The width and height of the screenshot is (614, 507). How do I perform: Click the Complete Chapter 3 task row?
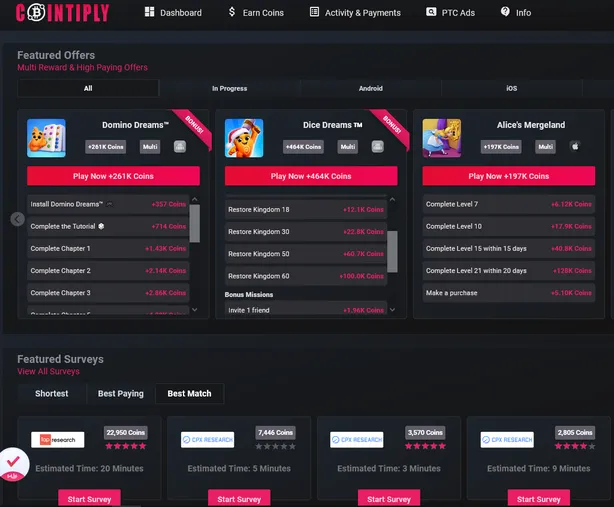click(108, 293)
